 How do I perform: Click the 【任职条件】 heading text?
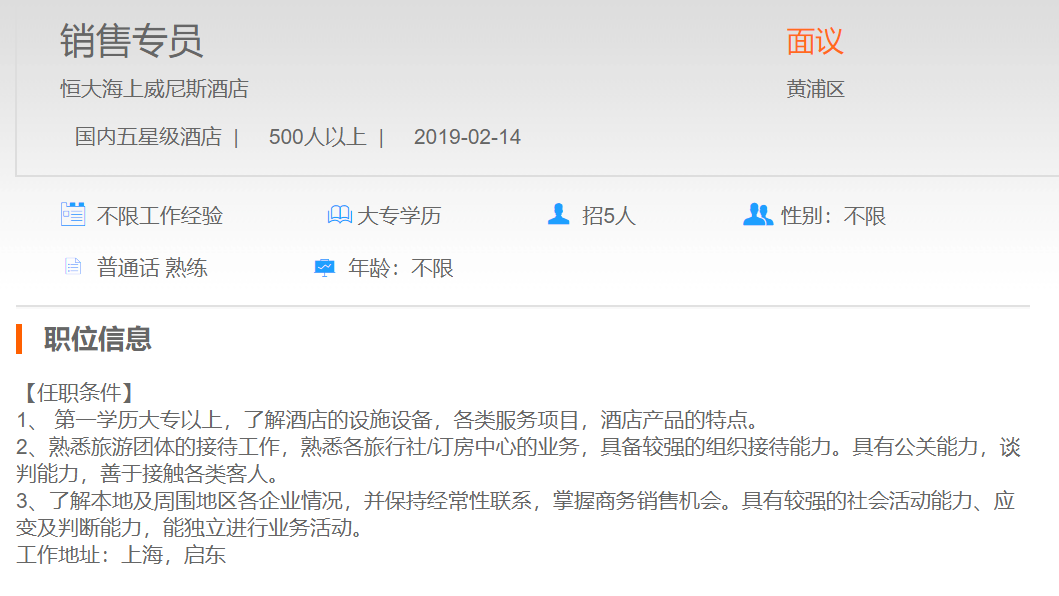76,392
